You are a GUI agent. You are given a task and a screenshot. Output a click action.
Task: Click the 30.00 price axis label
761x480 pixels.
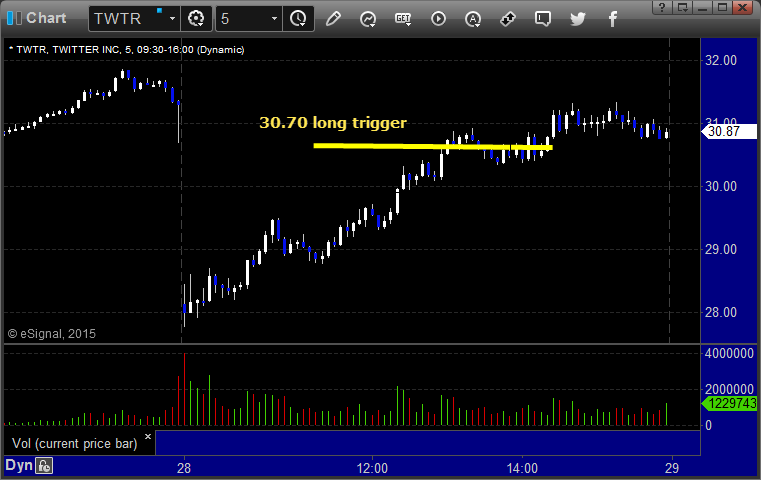tap(721, 186)
